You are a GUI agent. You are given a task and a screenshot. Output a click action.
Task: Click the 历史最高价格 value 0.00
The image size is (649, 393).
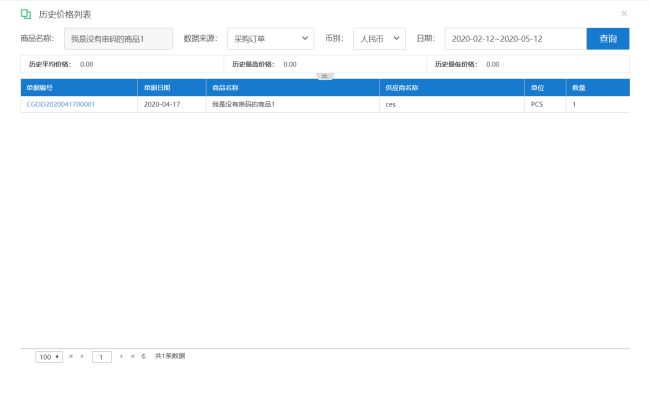290,64
